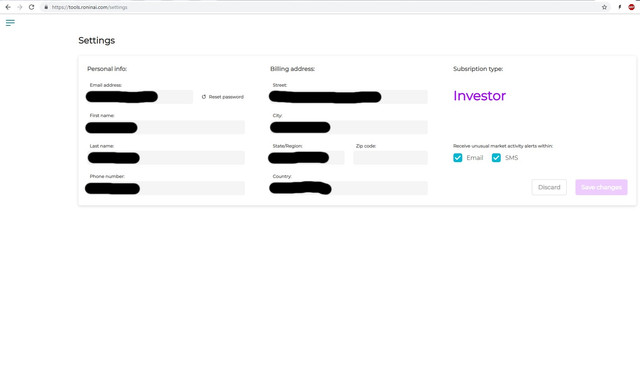Click the 'Receive unusual market activity alerts within:' text

[x=503, y=146]
